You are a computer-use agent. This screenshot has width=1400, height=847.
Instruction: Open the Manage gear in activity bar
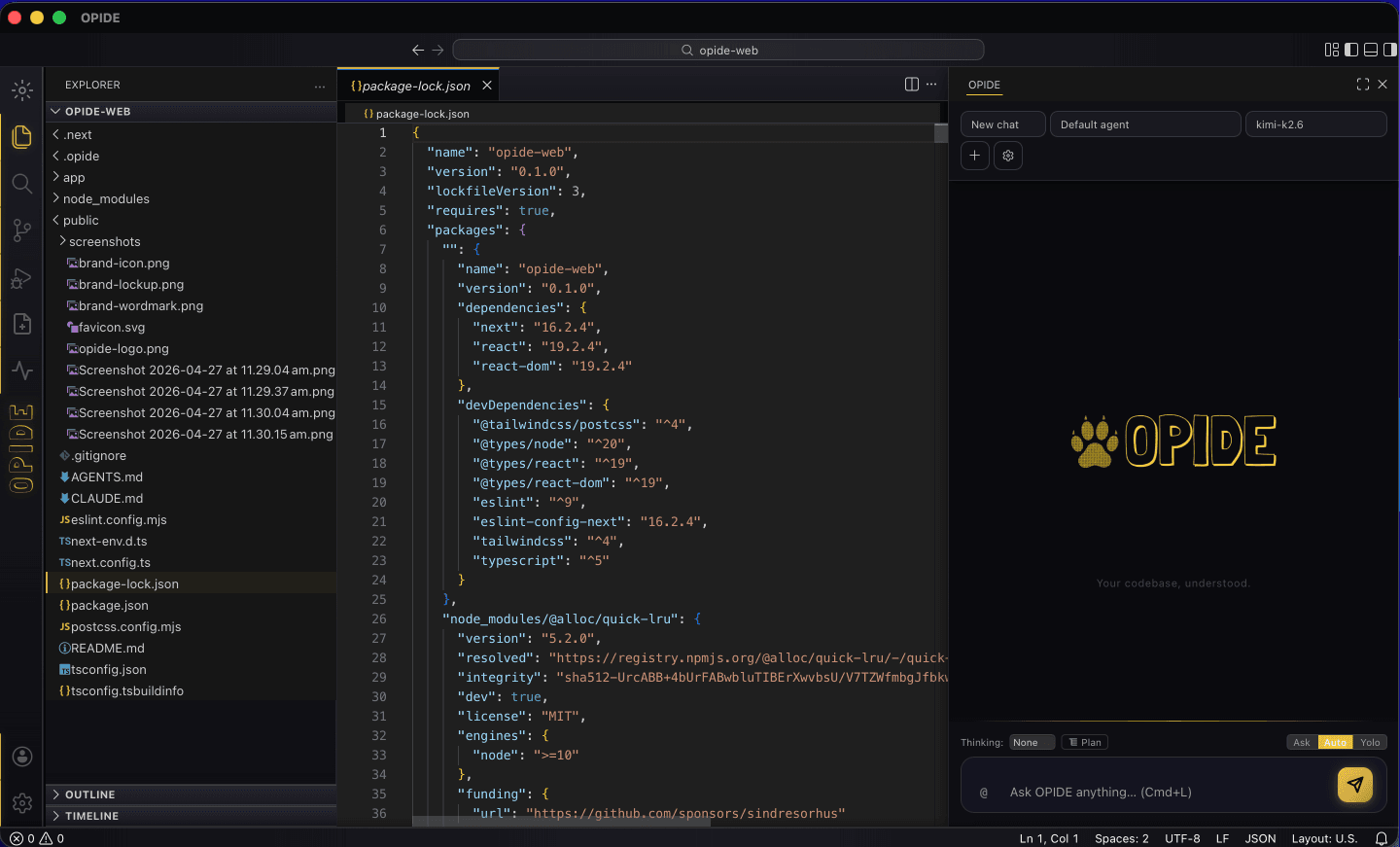click(21, 803)
